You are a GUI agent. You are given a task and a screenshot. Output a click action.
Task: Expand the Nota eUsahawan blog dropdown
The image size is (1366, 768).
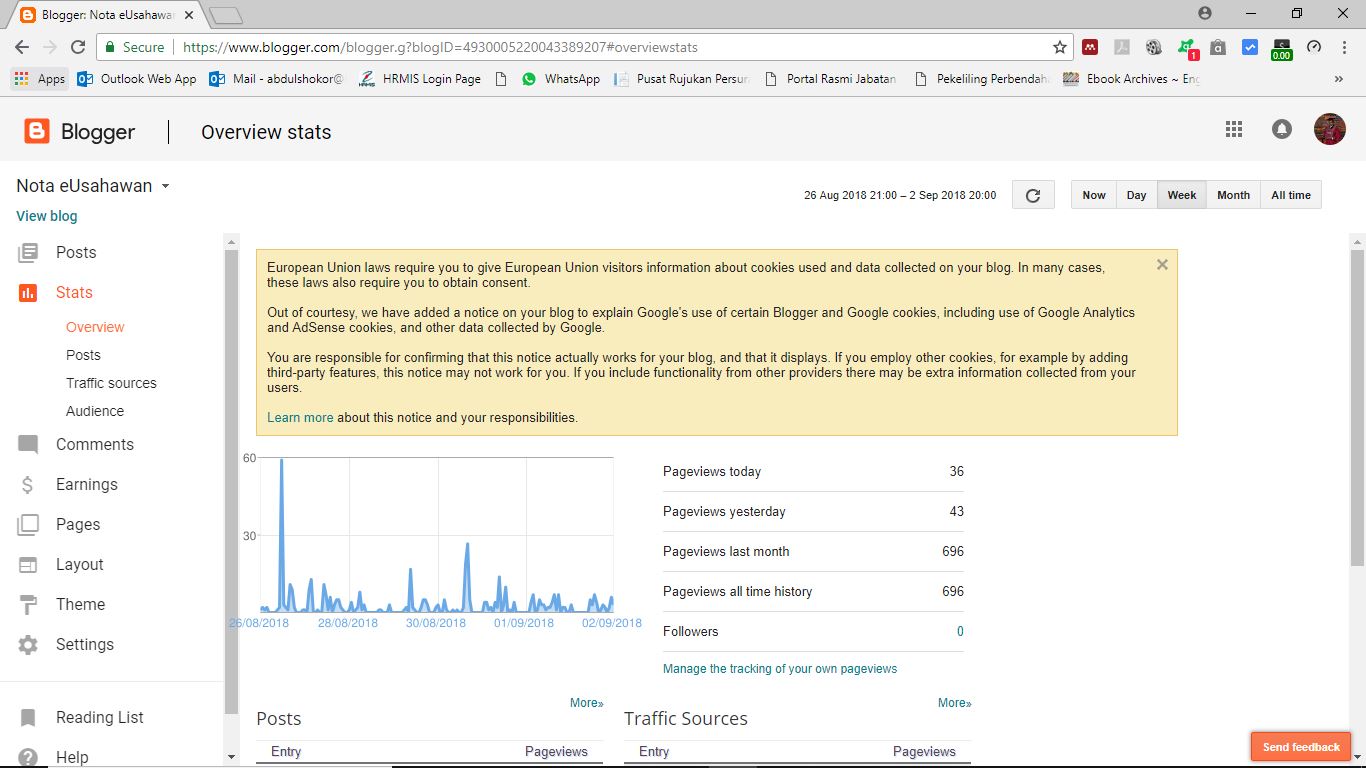coord(165,186)
